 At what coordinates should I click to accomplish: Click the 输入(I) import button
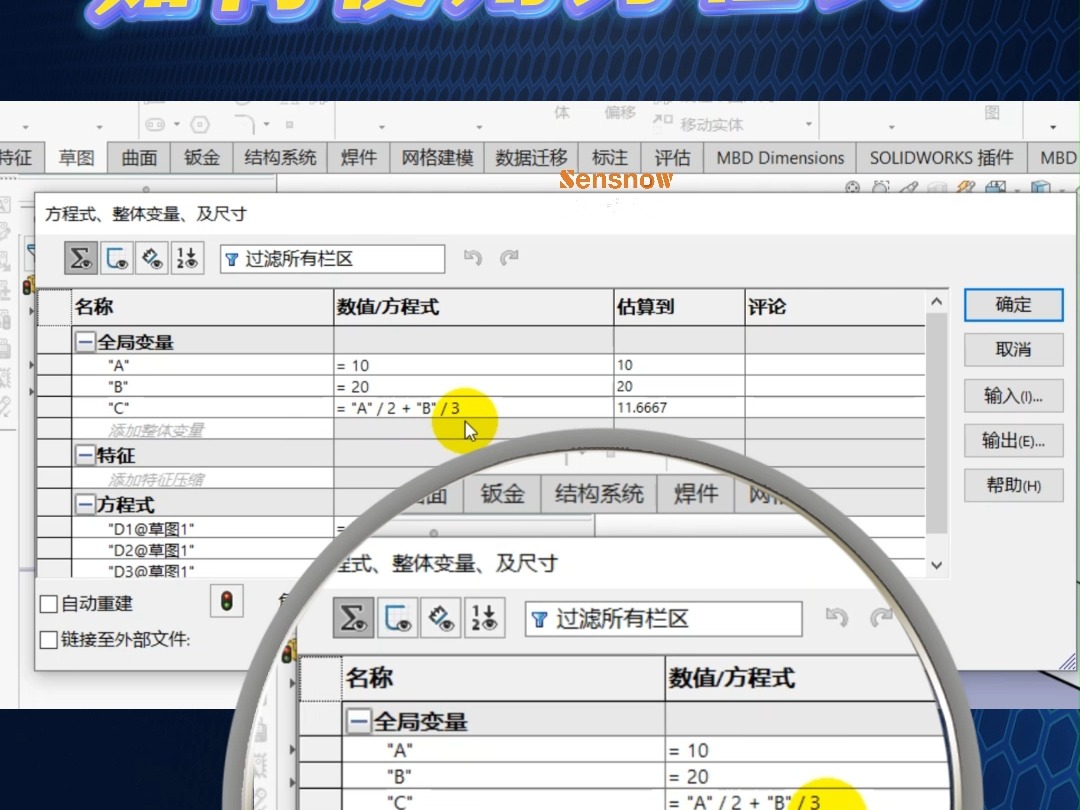[x=1013, y=396]
